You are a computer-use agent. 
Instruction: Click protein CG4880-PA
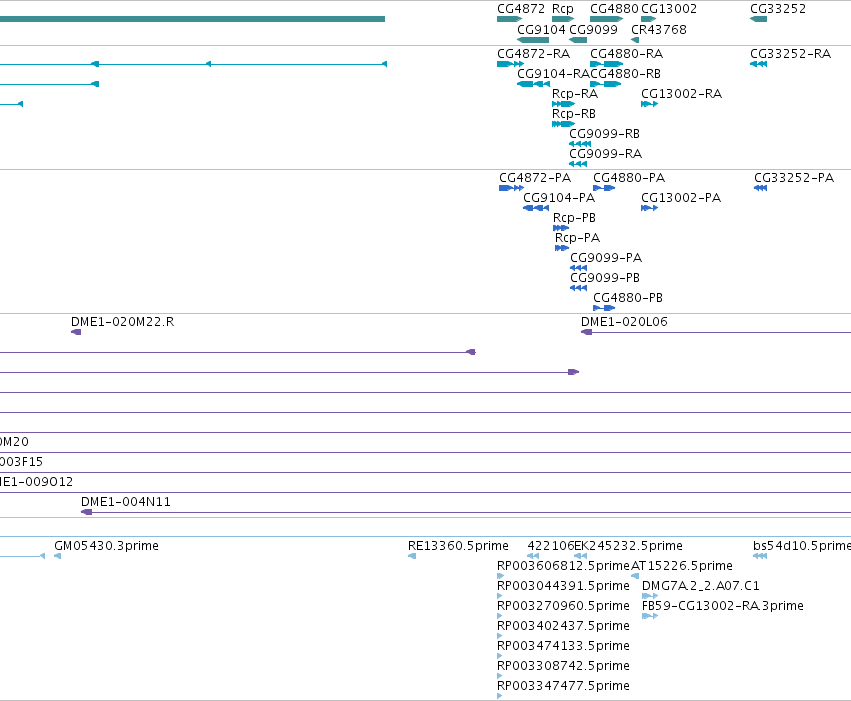tap(628, 178)
